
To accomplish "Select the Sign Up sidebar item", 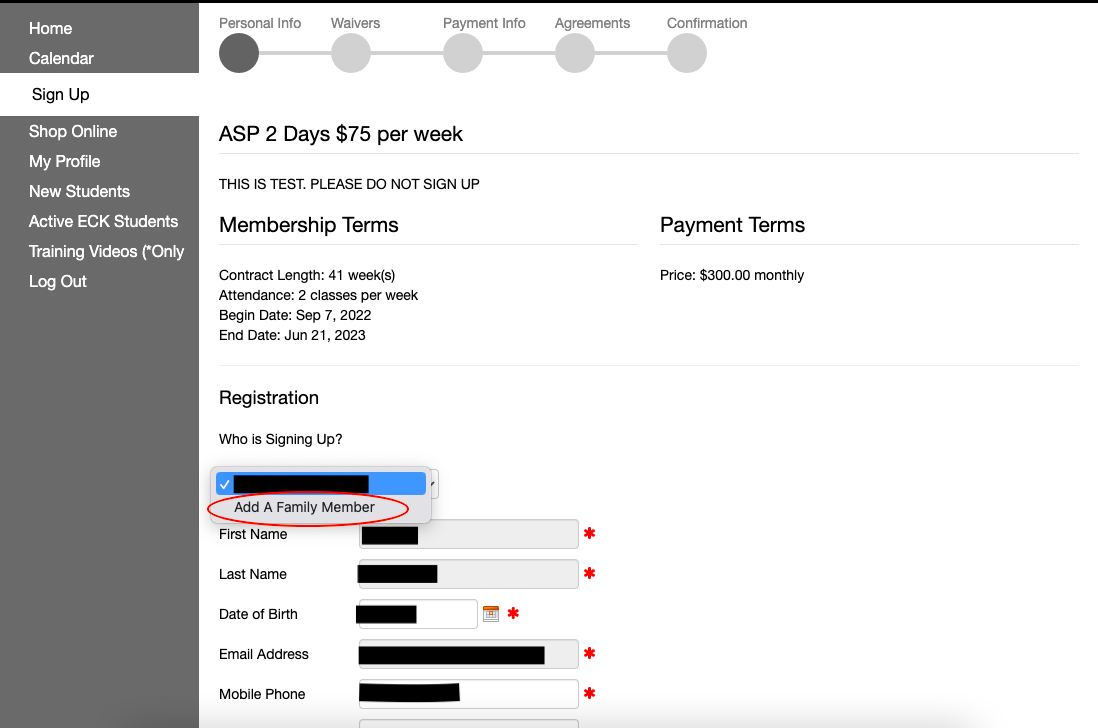I will point(61,94).
